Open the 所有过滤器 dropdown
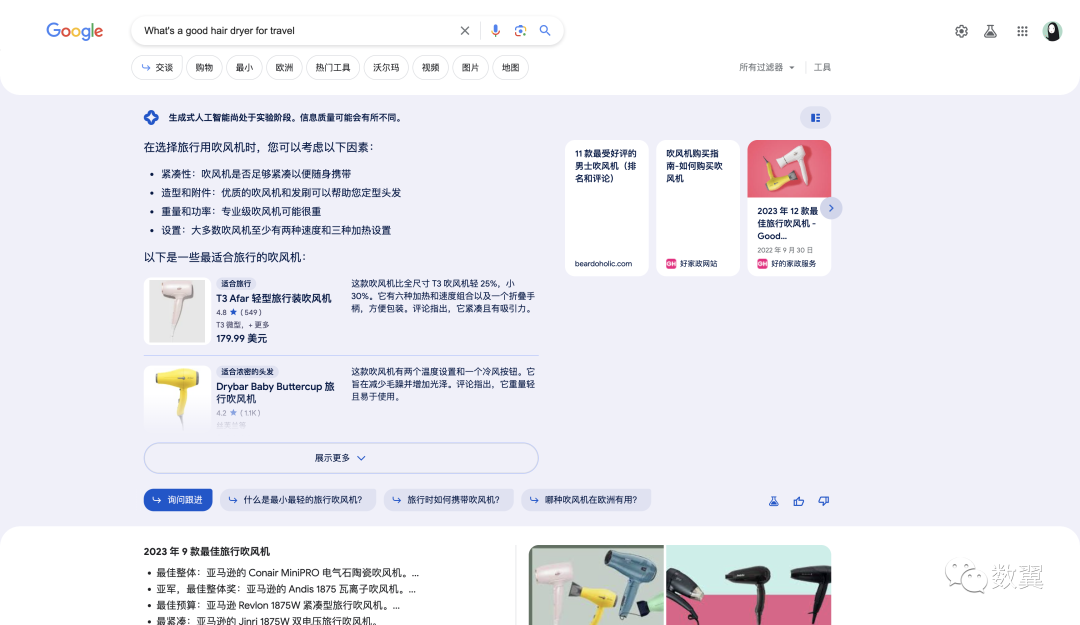This screenshot has height=625, width=1080. (767, 68)
